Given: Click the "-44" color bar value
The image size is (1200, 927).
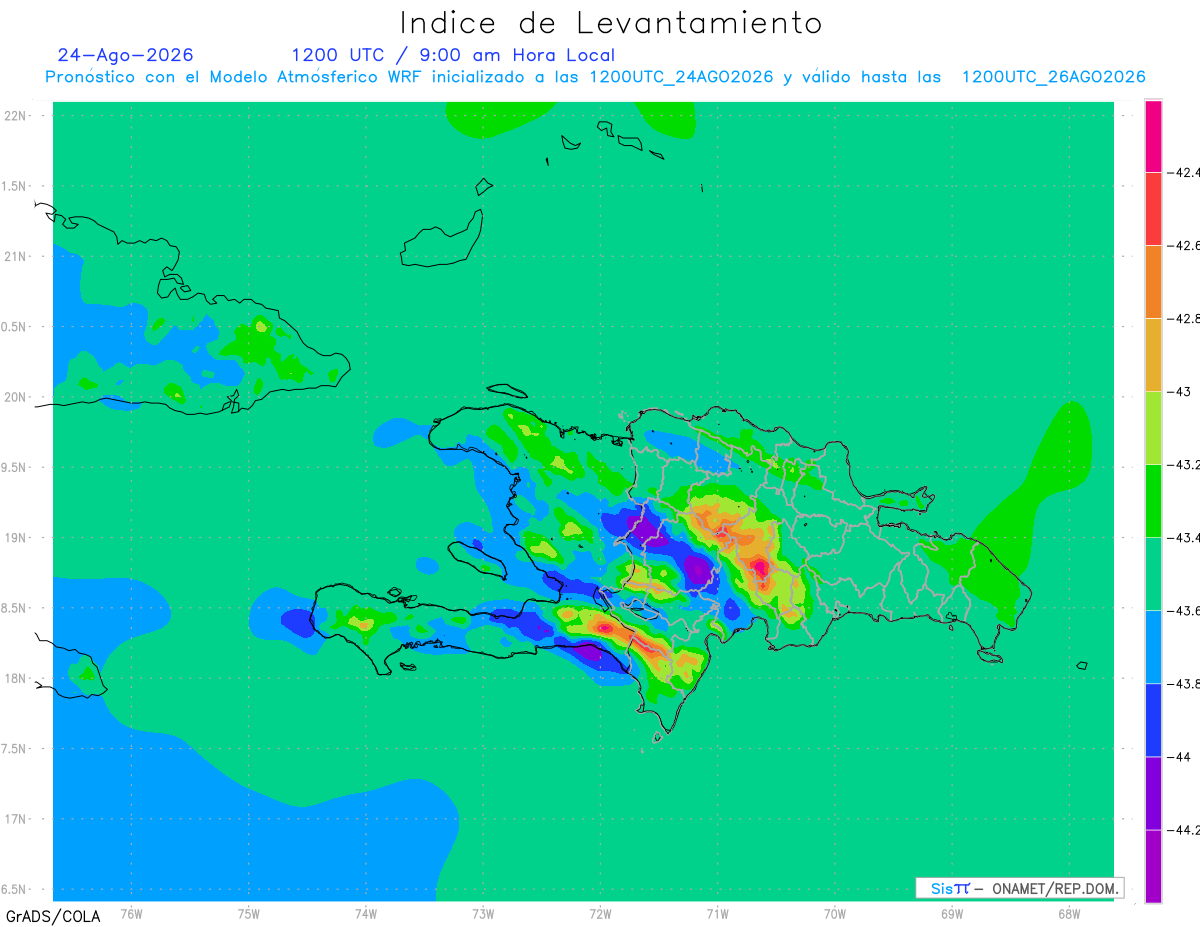Looking at the screenshot, I should [x=1180, y=757].
